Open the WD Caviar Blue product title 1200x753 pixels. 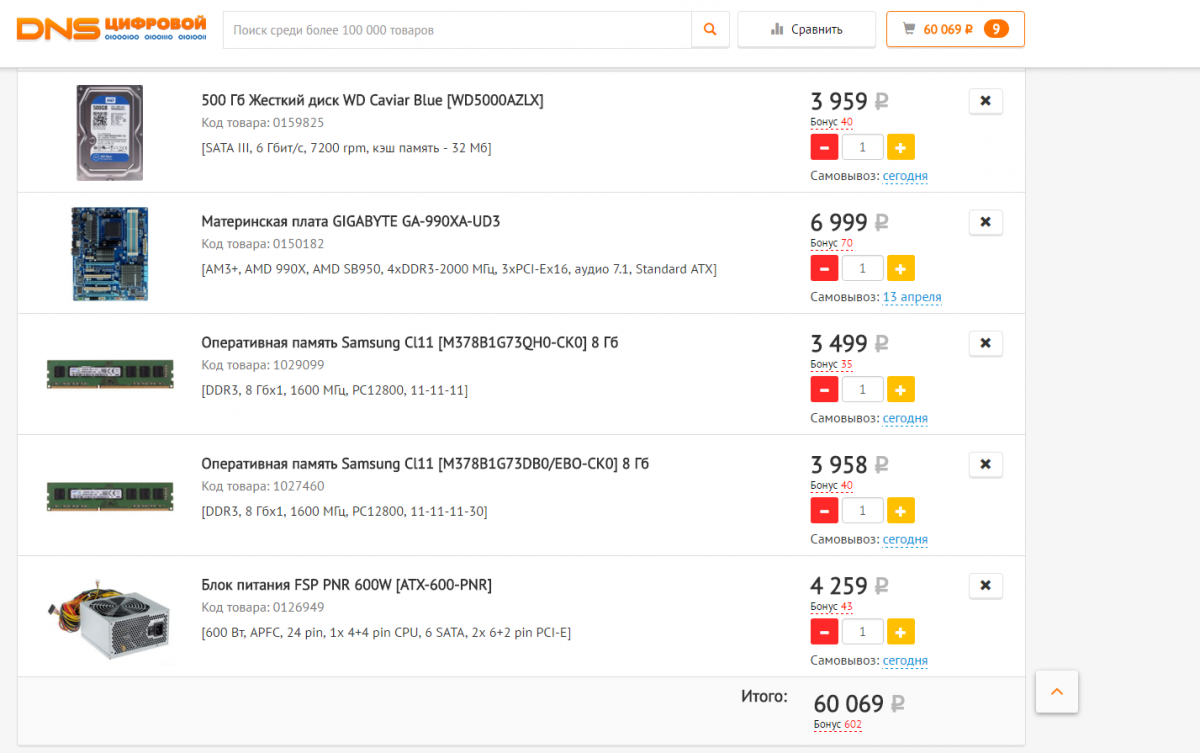click(x=372, y=100)
